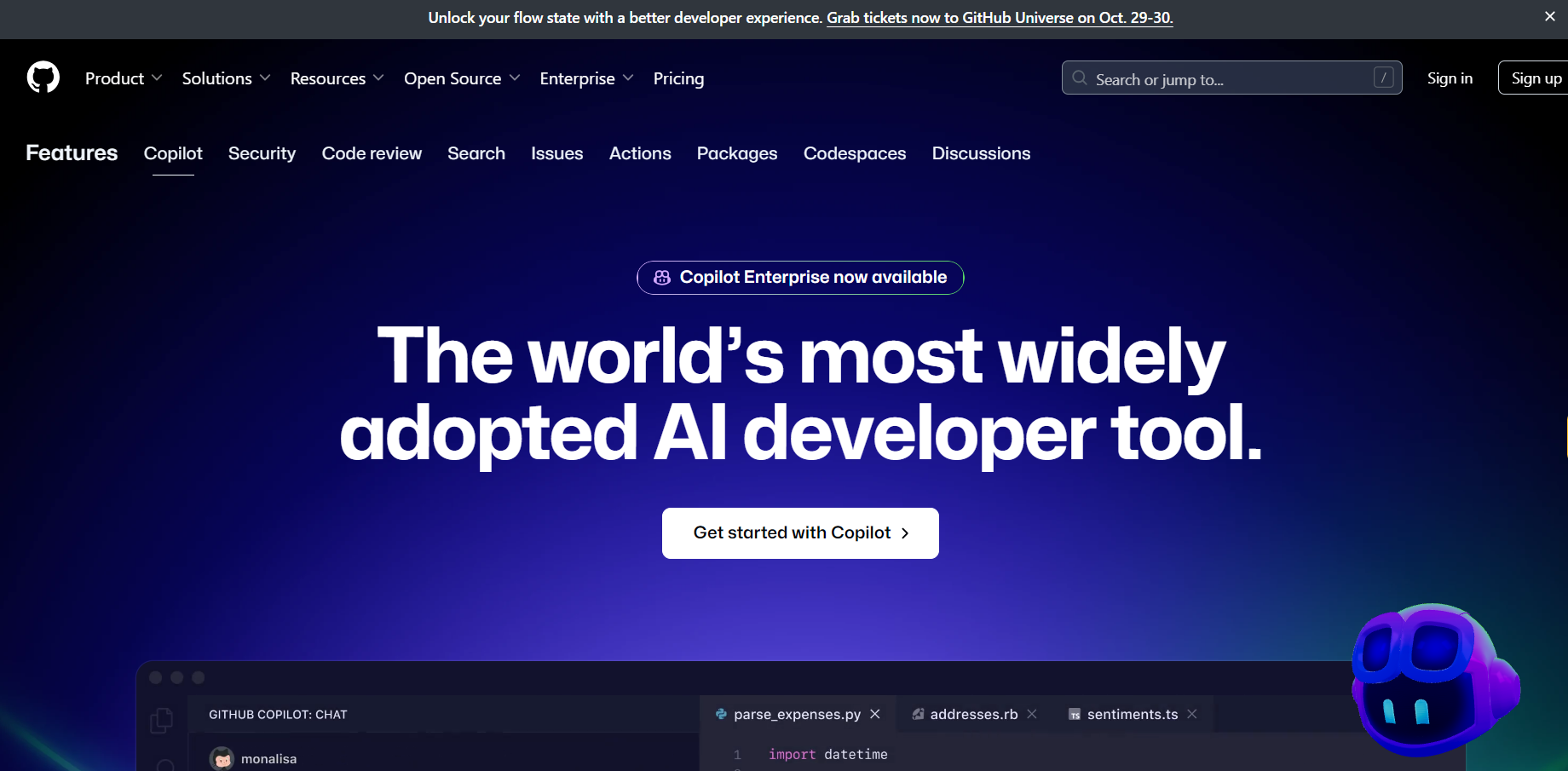
Task: Click the GitHub Octocat logo
Action: pos(43,78)
